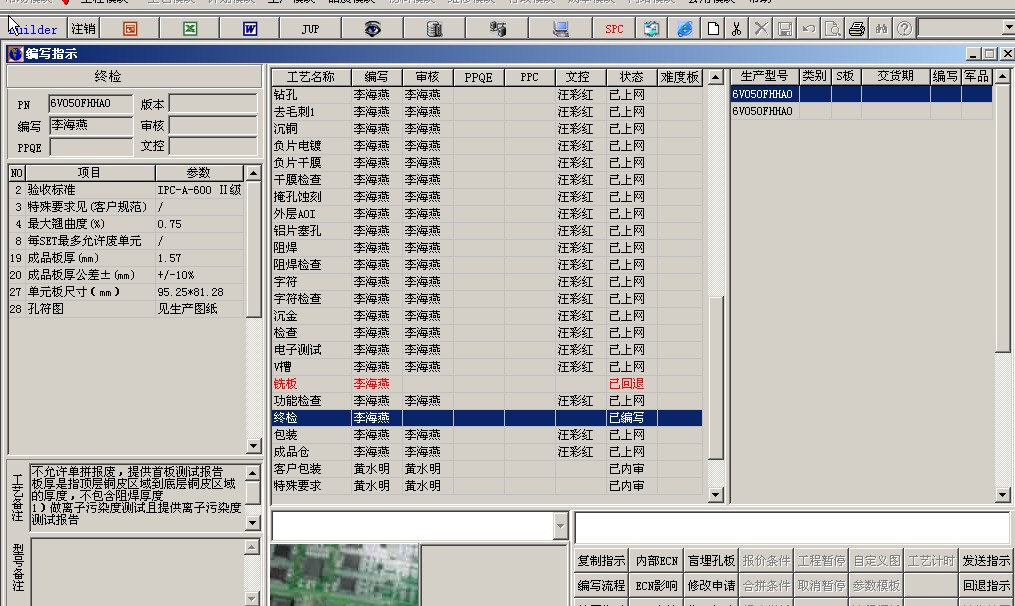This screenshot has width=1015, height=606.
Task: Select the 沉金 process row
Action: point(487,316)
